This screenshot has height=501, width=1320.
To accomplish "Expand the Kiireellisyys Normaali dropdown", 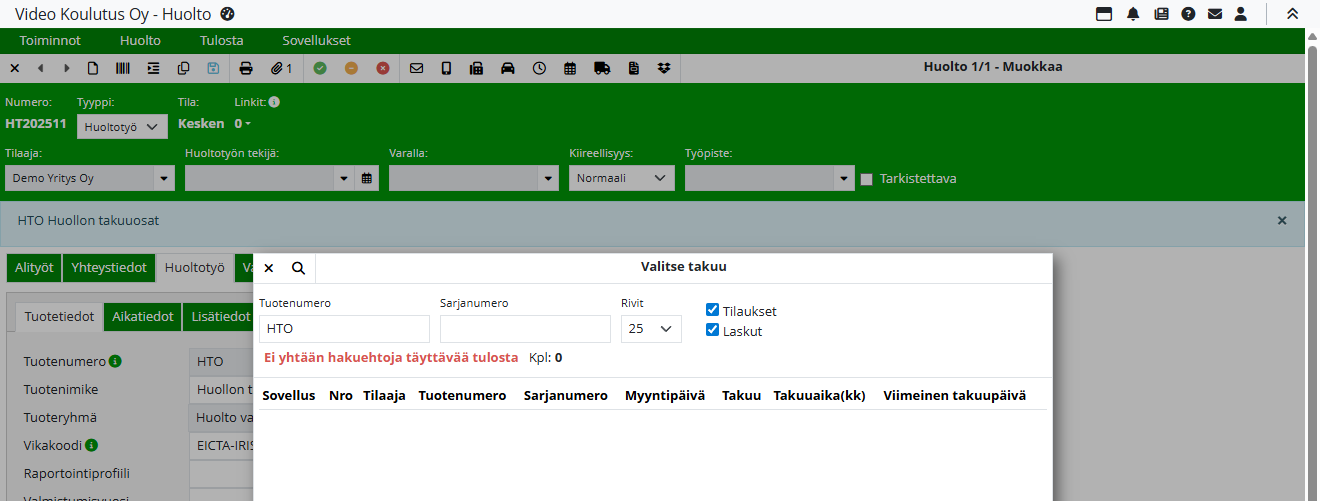I will [x=621, y=178].
